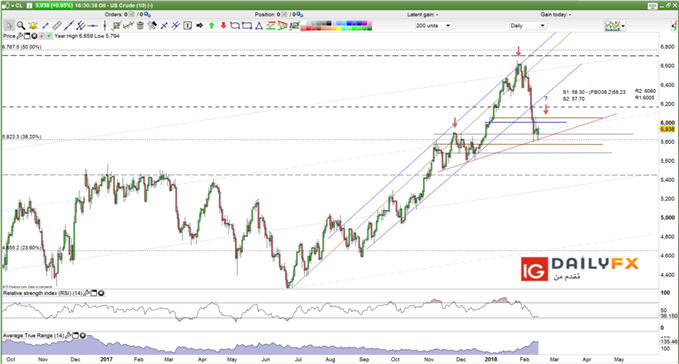679x364 pixels.
Task: Select the parallel channel lines tool
Action: pos(81,26)
